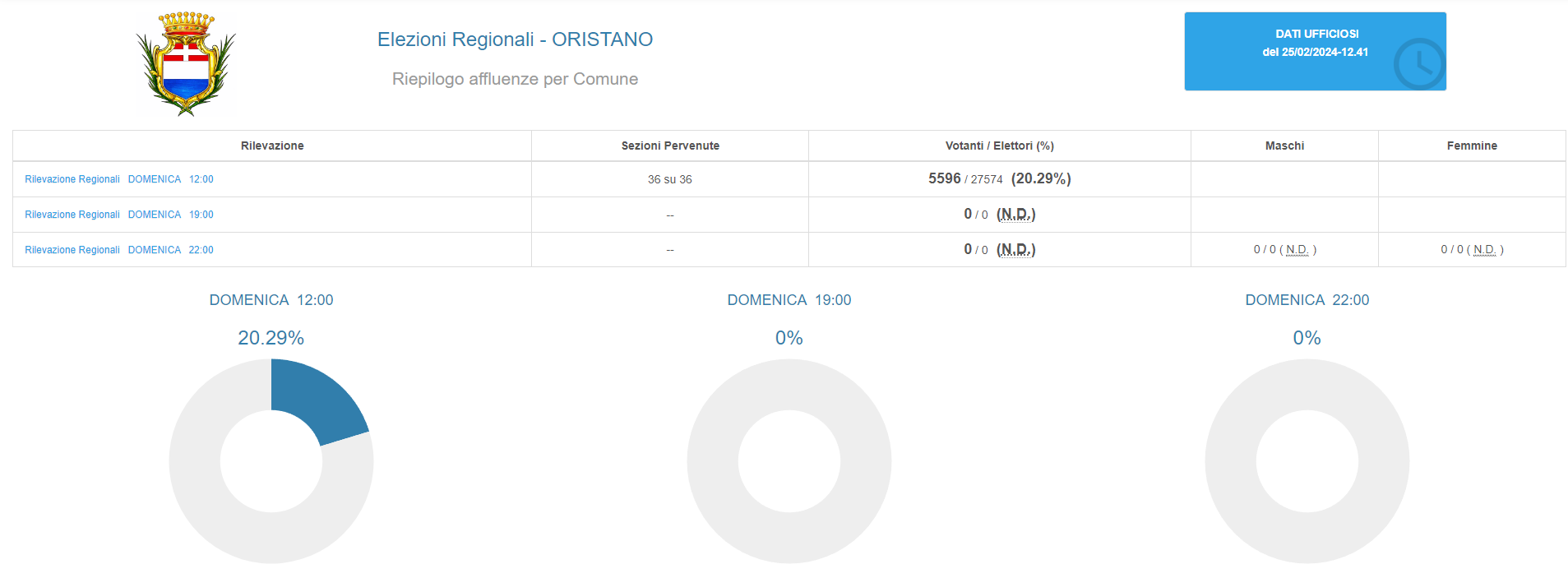Click the 20.29% chart percentage label
The image size is (1568, 578).
(271, 338)
